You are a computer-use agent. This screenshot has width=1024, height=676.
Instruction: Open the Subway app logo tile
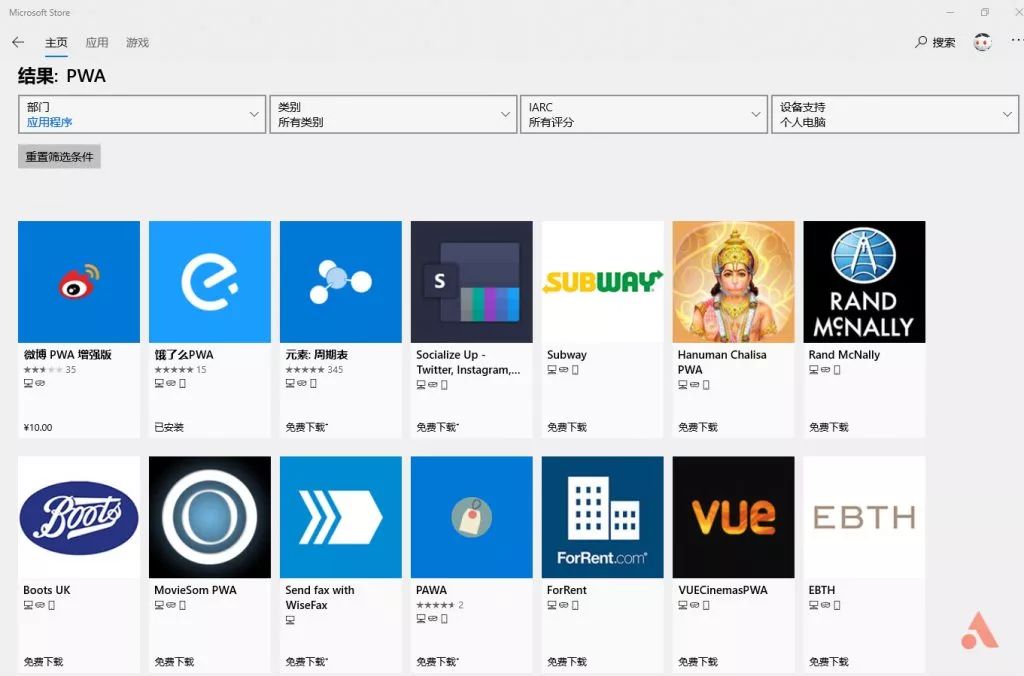(x=603, y=282)
